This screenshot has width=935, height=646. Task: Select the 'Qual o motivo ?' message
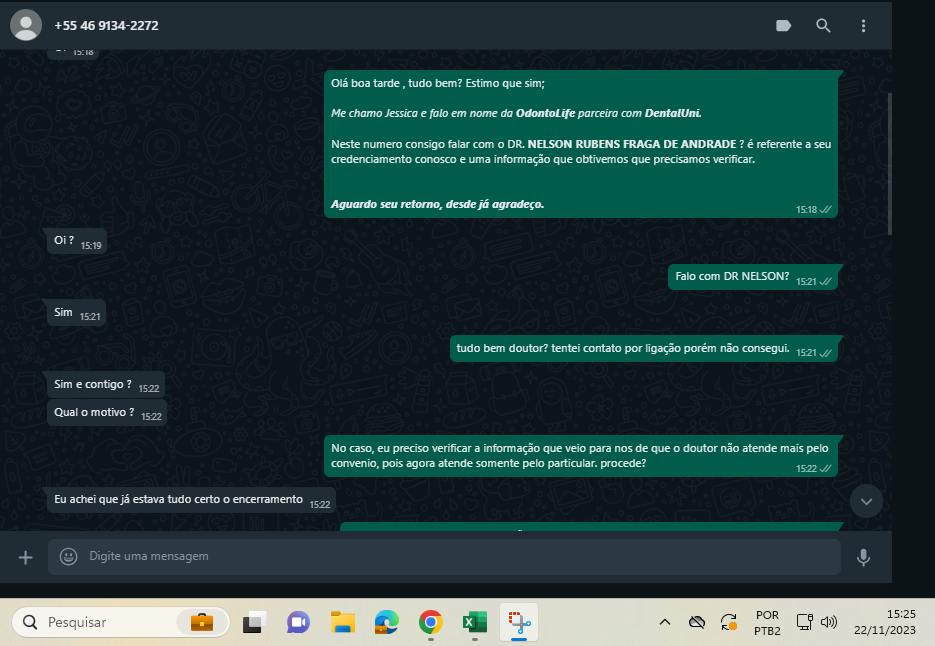click(x=107, y=413)
